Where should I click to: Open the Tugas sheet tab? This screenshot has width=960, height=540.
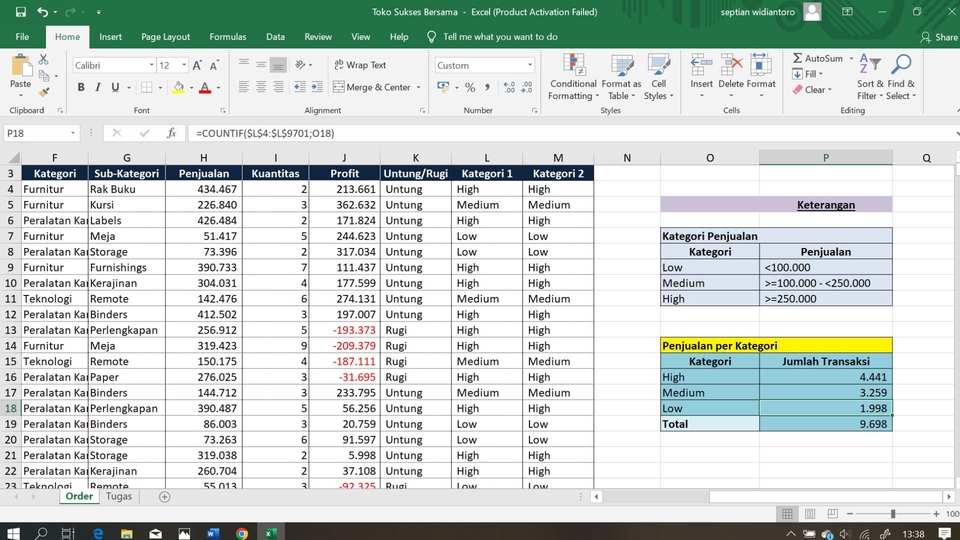pyautogui.click(x=119, y=496)
